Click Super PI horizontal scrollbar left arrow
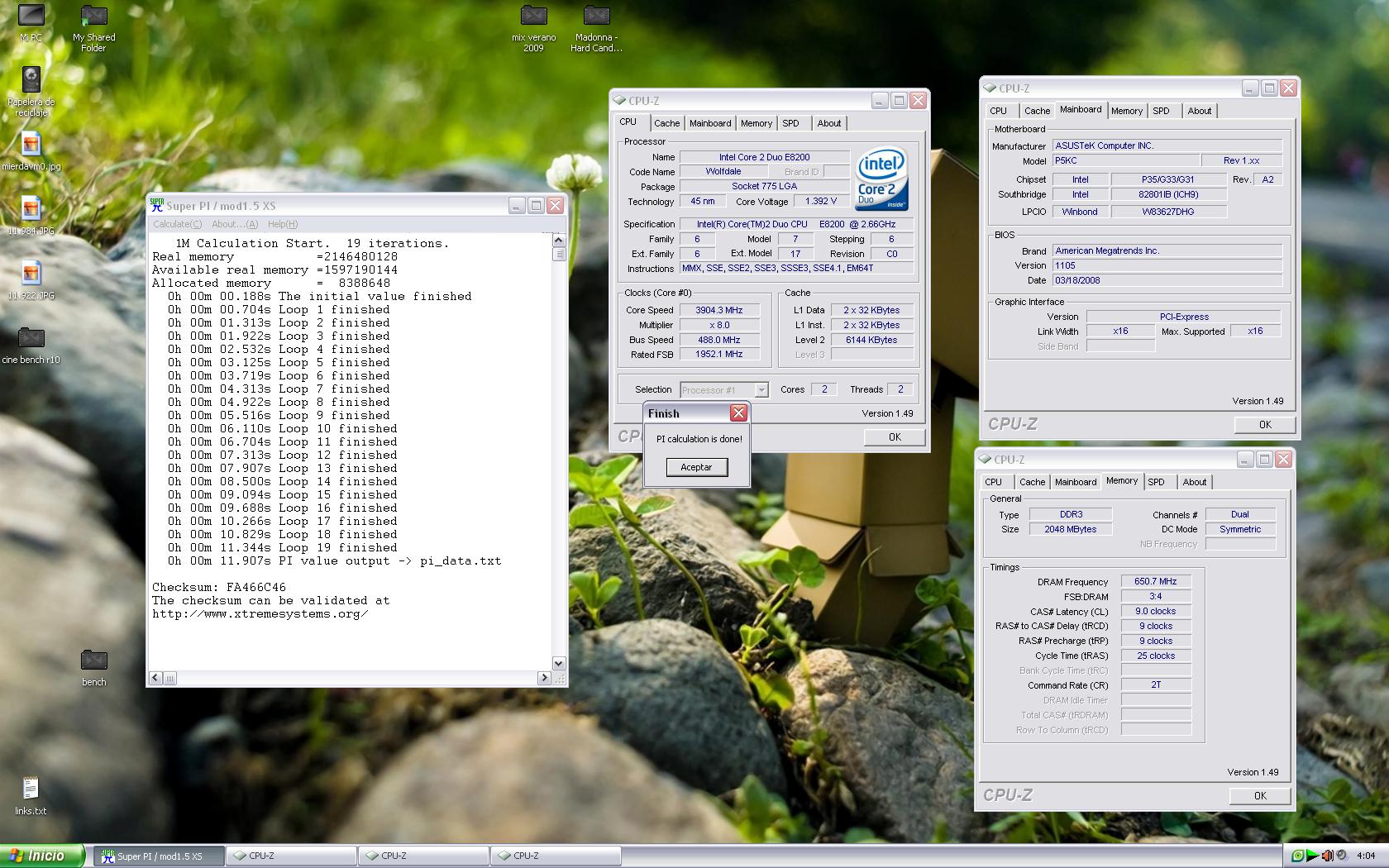The height and width of the screenshot is (868, 1389). (x=155, y=678)
